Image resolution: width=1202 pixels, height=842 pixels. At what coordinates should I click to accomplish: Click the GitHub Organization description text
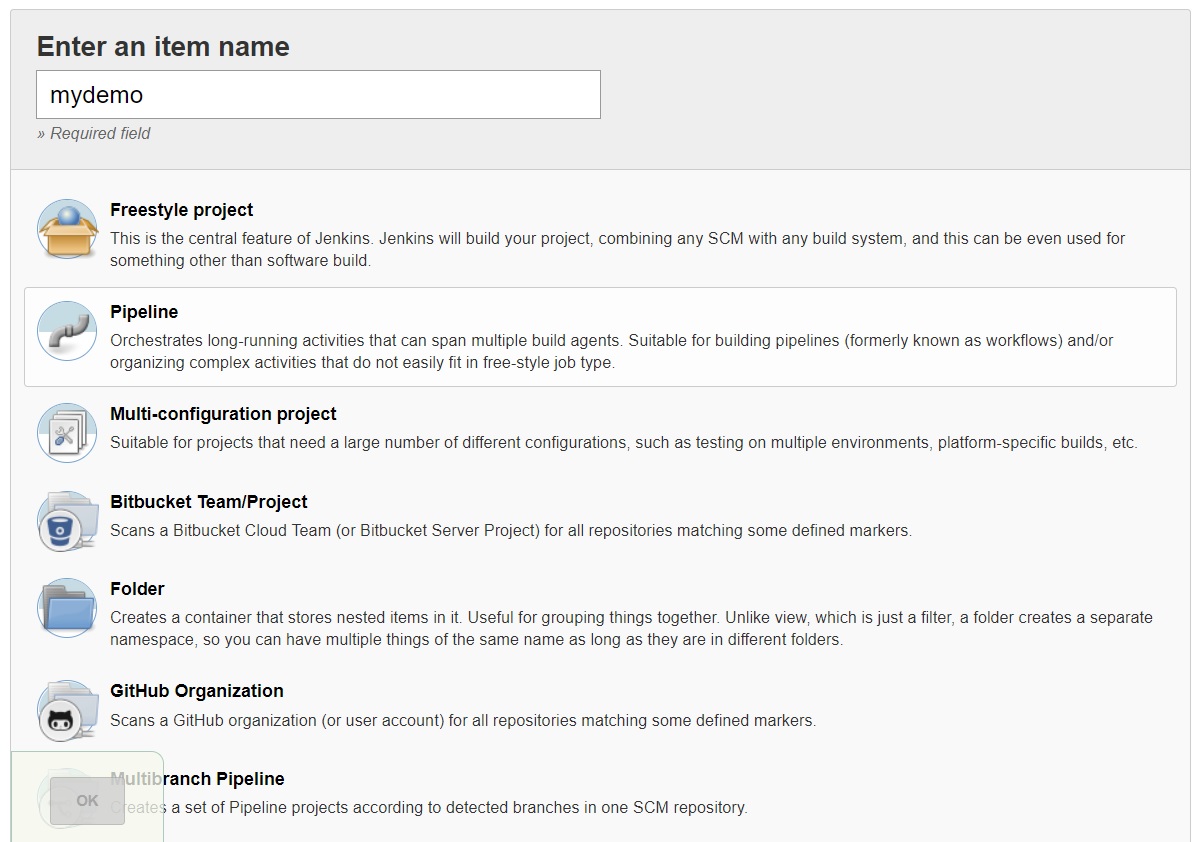pos(462,720)
